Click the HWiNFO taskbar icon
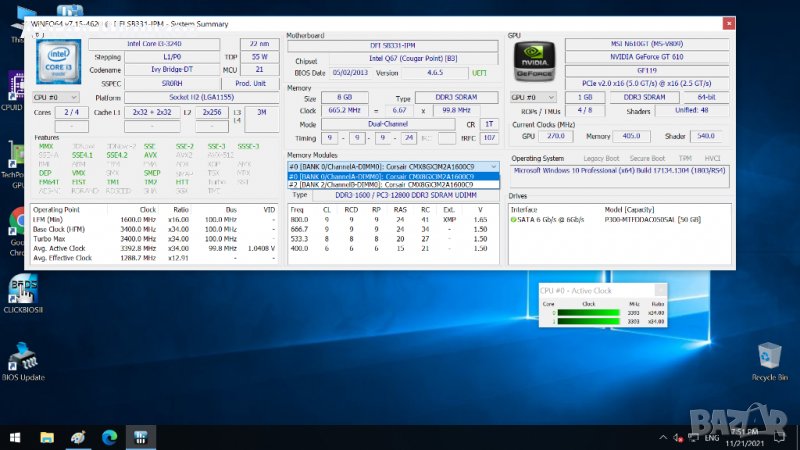This screenshot has height=450, width=800. click(142, 437)
